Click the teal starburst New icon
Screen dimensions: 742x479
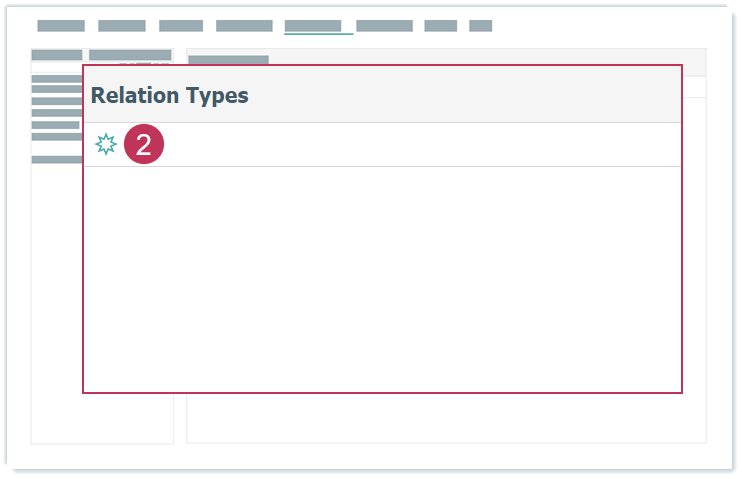[x=105, y=145]
